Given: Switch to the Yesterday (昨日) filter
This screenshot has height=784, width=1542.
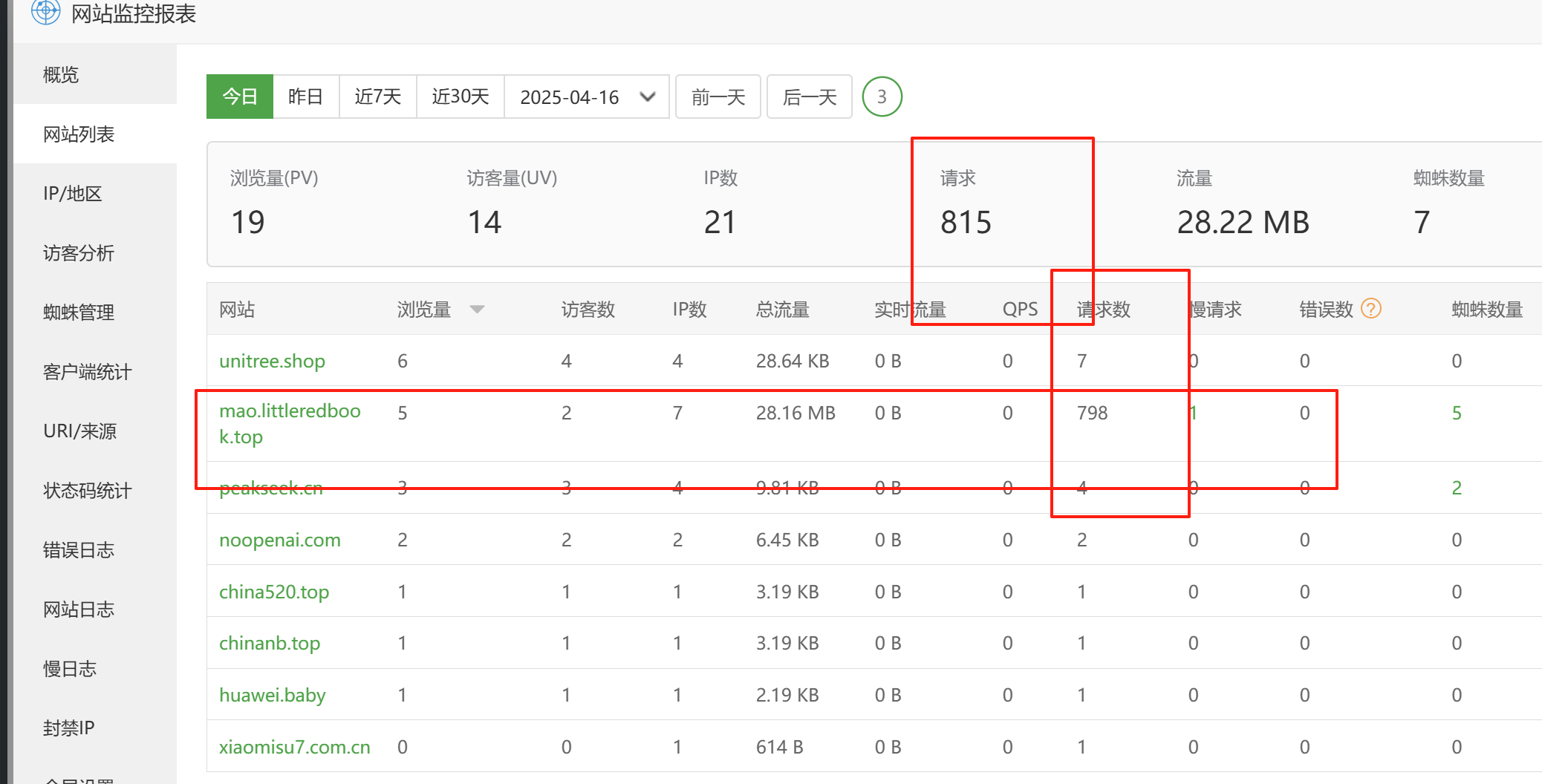Looking at the screenshot, I should 305,97.
